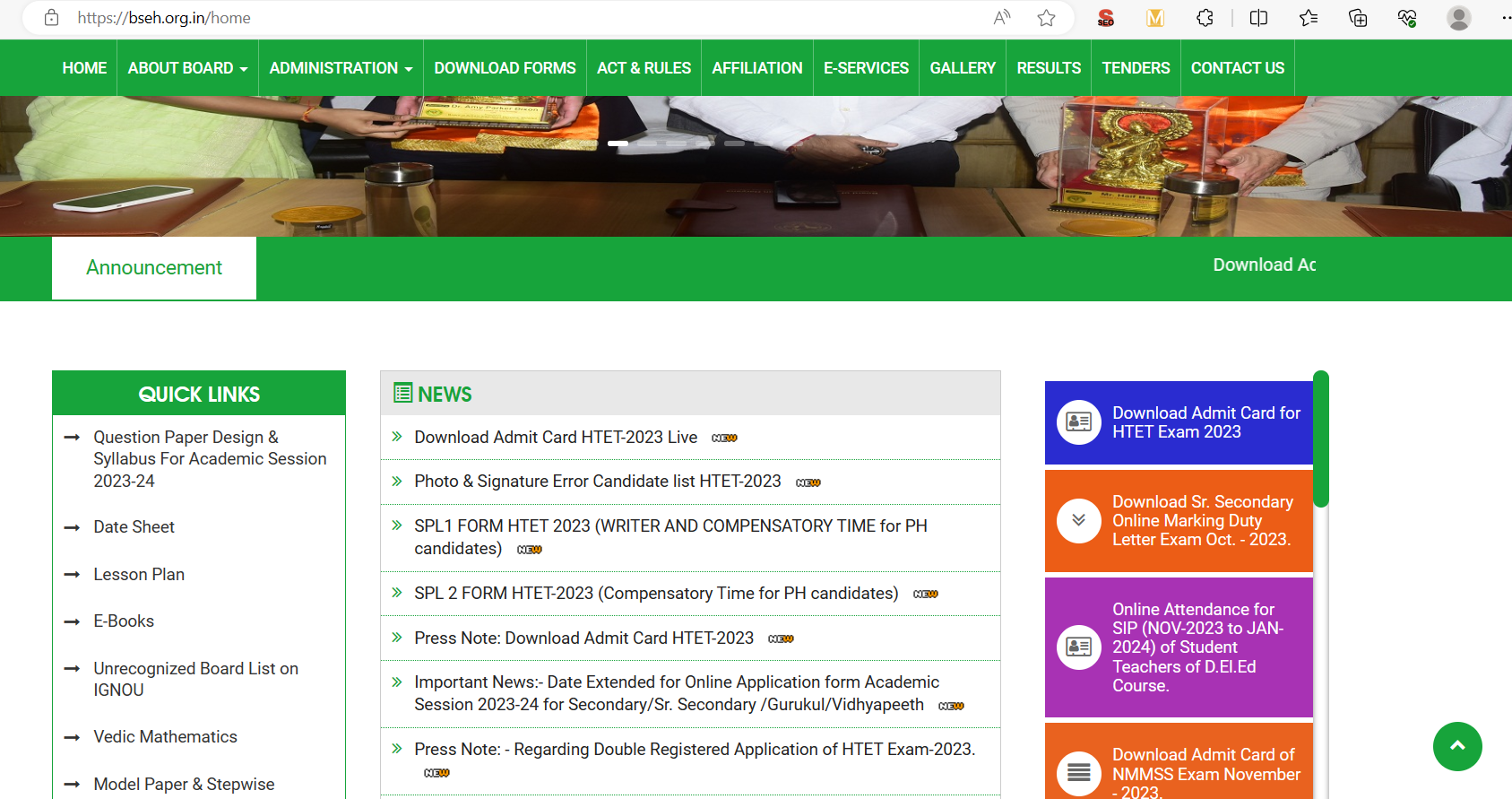Click arrow icon beside Vedic Mathematics

[x=73, y=738]
